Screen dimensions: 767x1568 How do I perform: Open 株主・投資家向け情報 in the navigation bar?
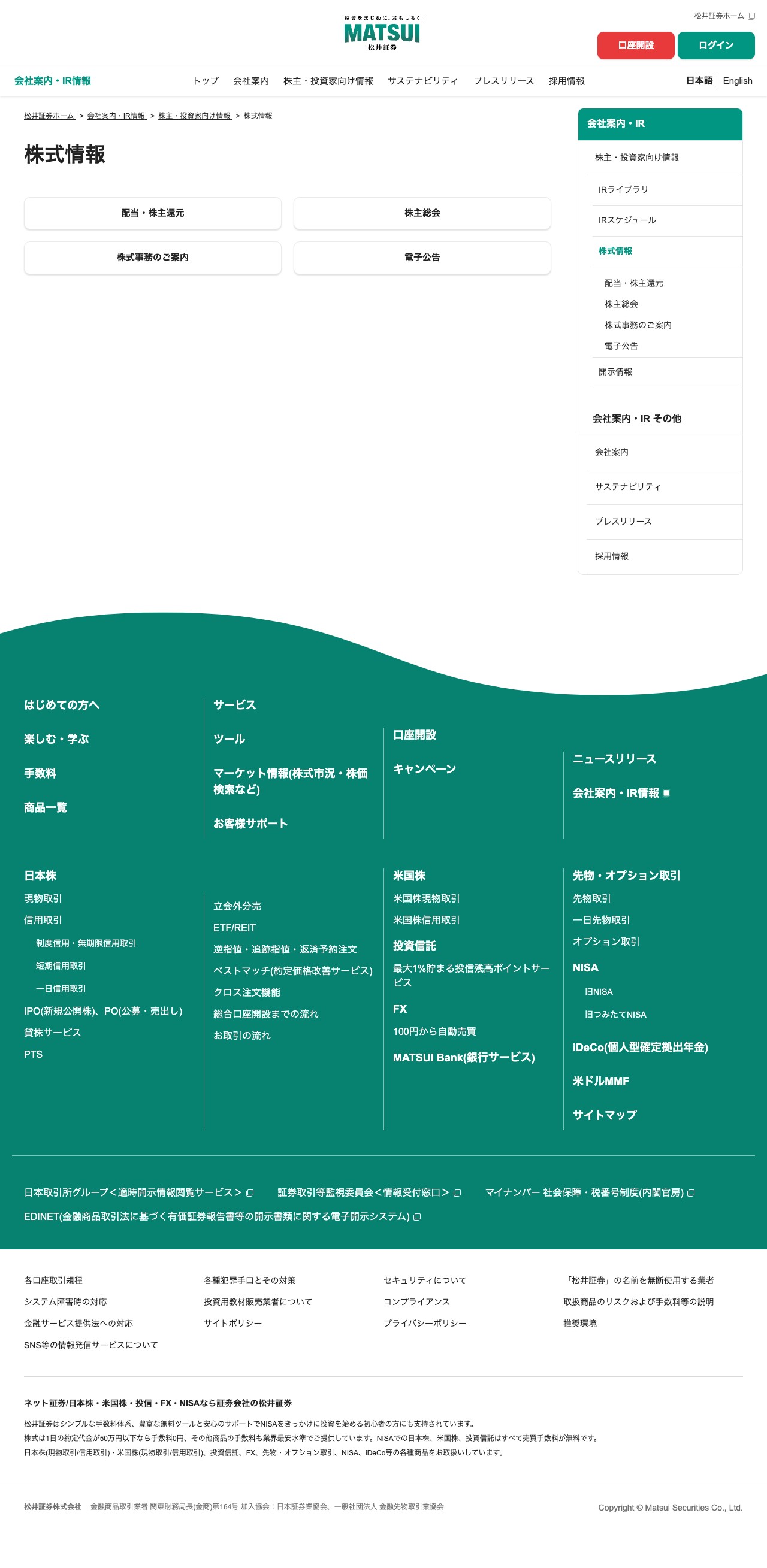(328, 81)
